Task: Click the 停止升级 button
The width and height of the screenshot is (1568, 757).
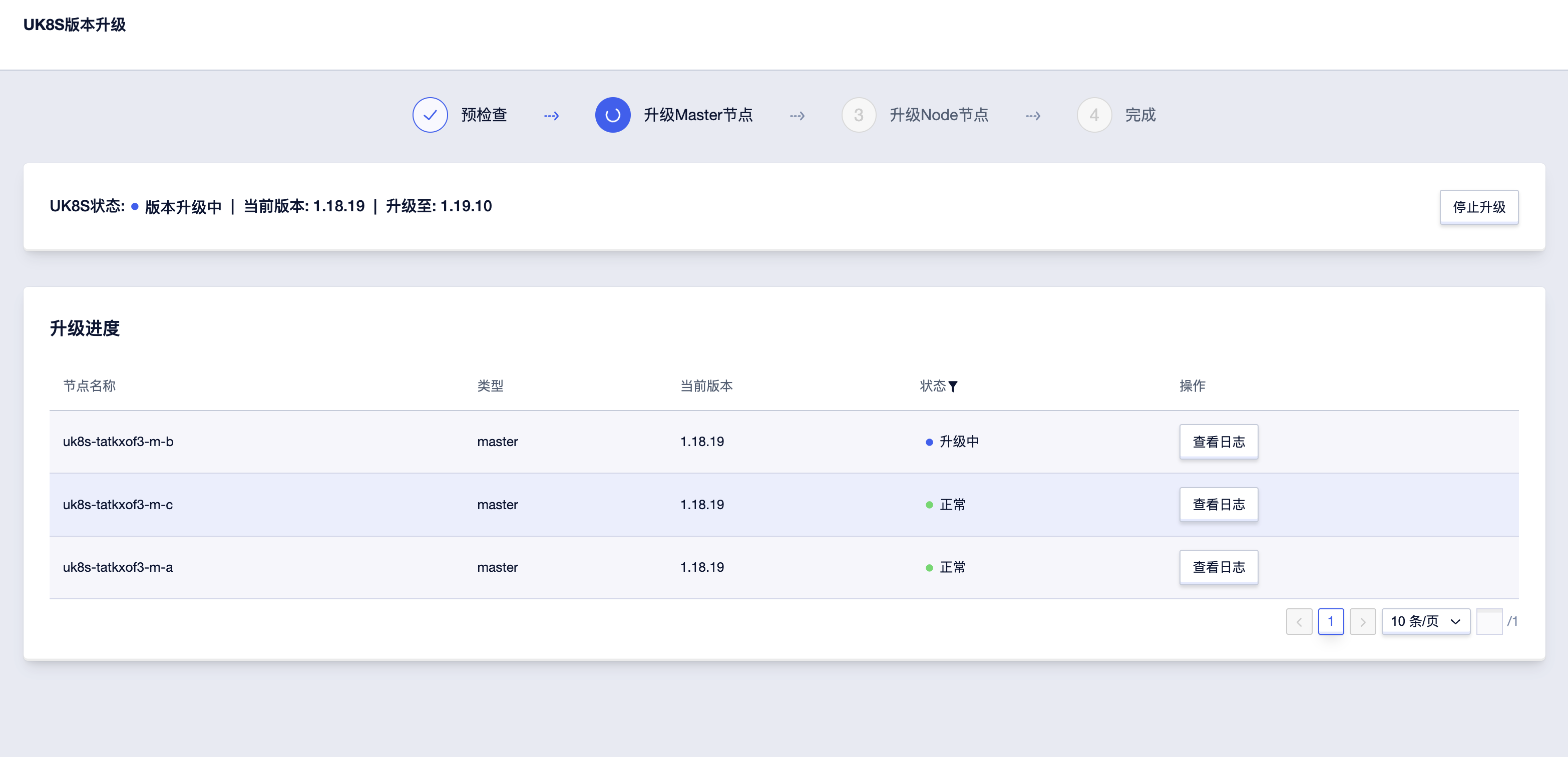Action: tap(1478, 207)
